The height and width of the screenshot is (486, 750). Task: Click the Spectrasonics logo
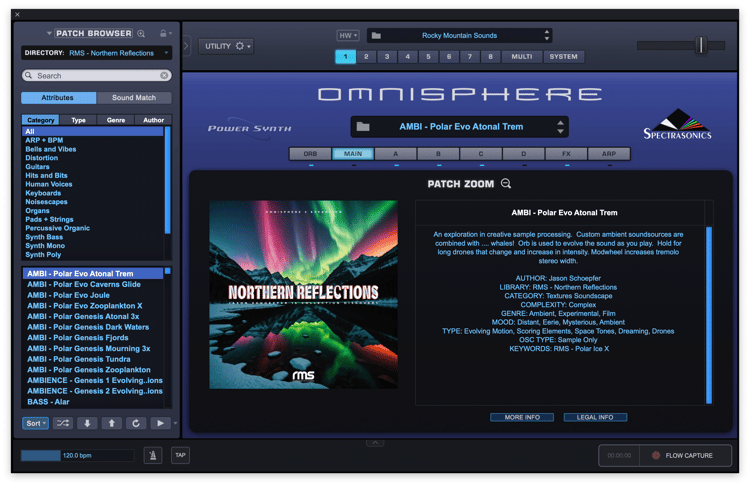[x=677, y=124]
